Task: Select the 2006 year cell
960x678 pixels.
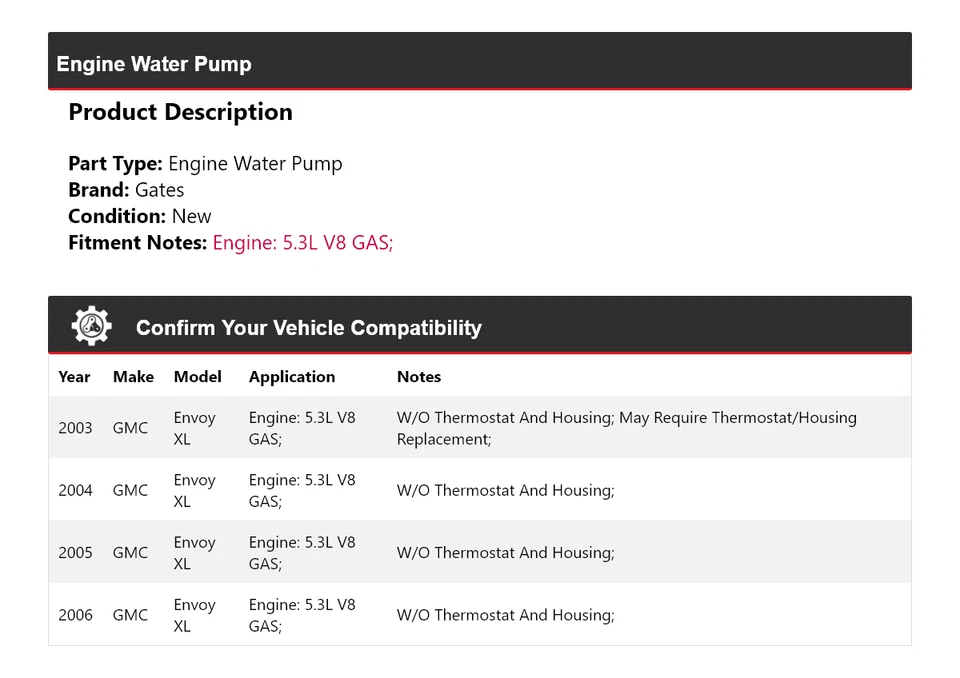Action: coord(75,615)
